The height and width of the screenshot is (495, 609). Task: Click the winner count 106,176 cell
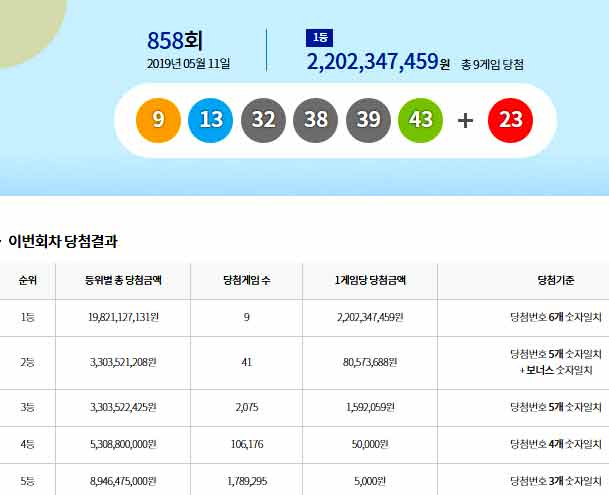coord(247,444)
